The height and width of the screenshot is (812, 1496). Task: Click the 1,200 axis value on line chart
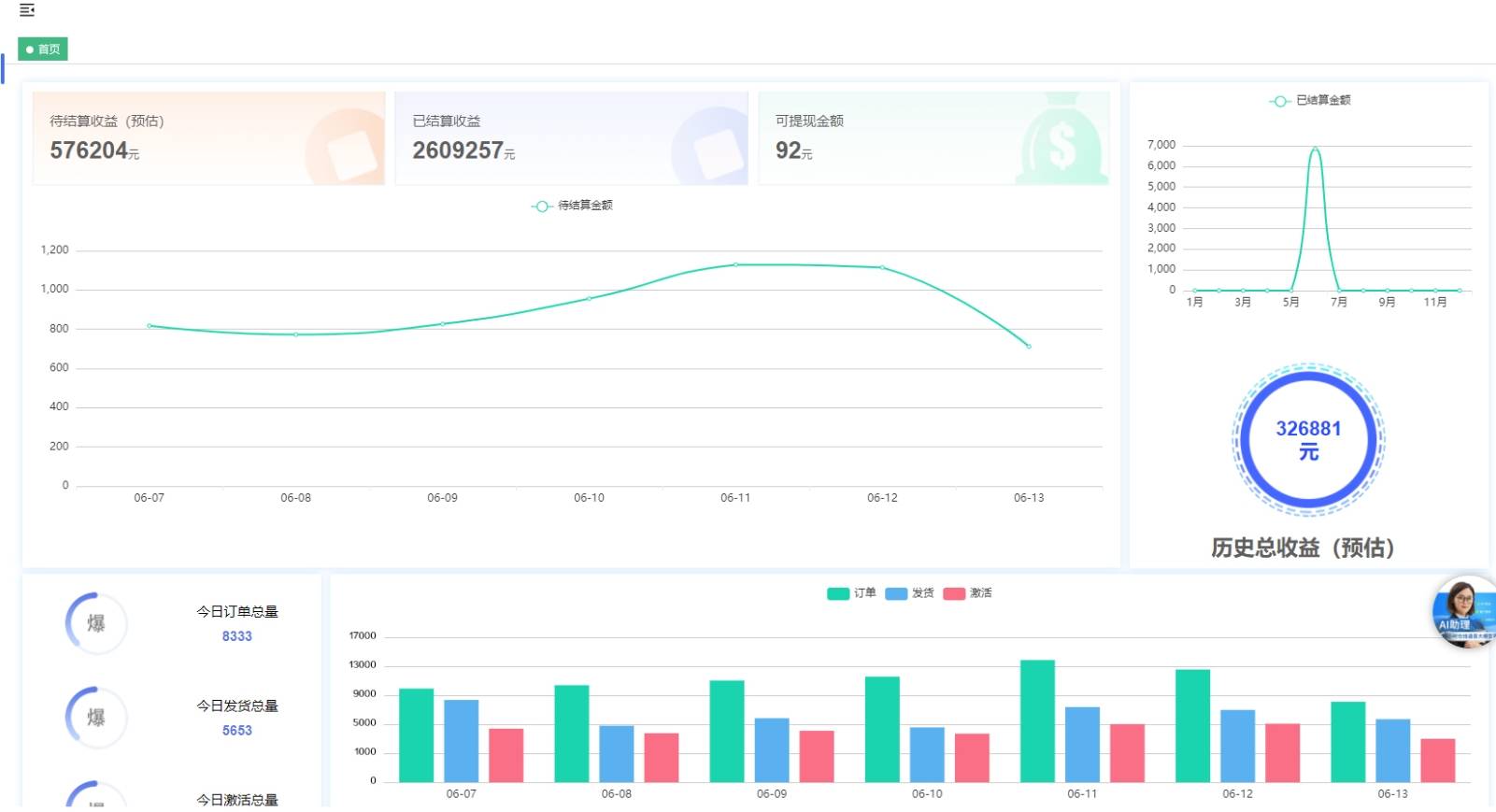tap(55, 250)
